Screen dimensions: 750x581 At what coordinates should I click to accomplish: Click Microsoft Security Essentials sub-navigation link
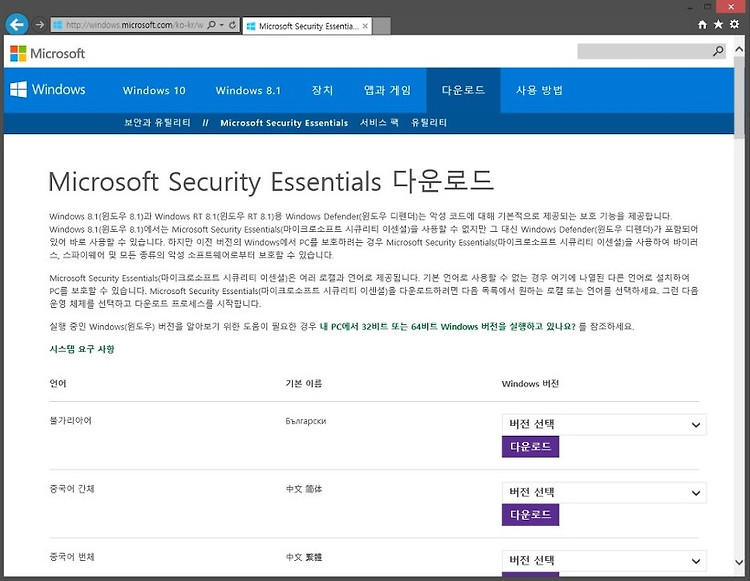click(284, 123)
